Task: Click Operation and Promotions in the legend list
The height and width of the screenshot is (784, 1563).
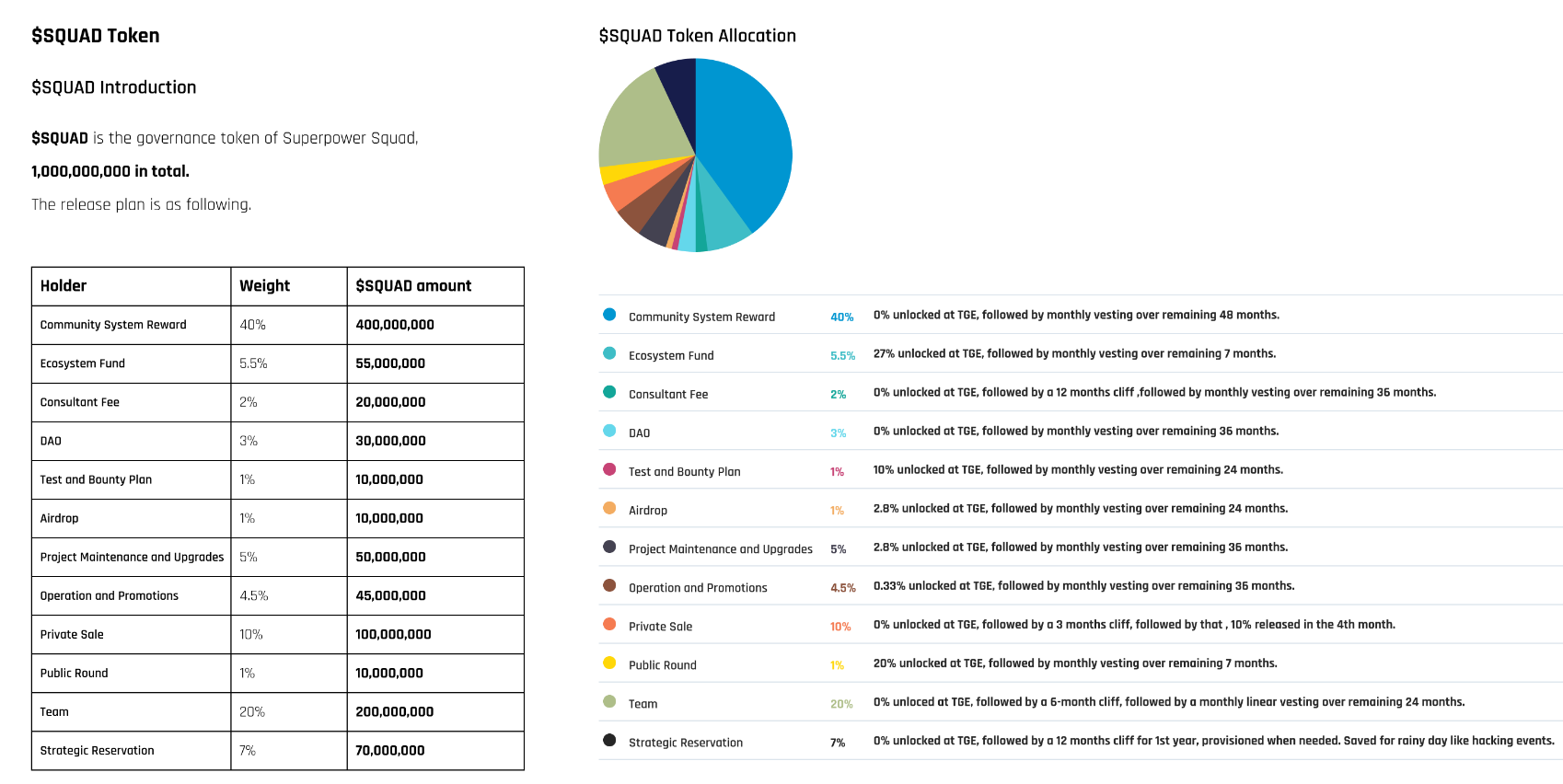Action: [698, 588]
